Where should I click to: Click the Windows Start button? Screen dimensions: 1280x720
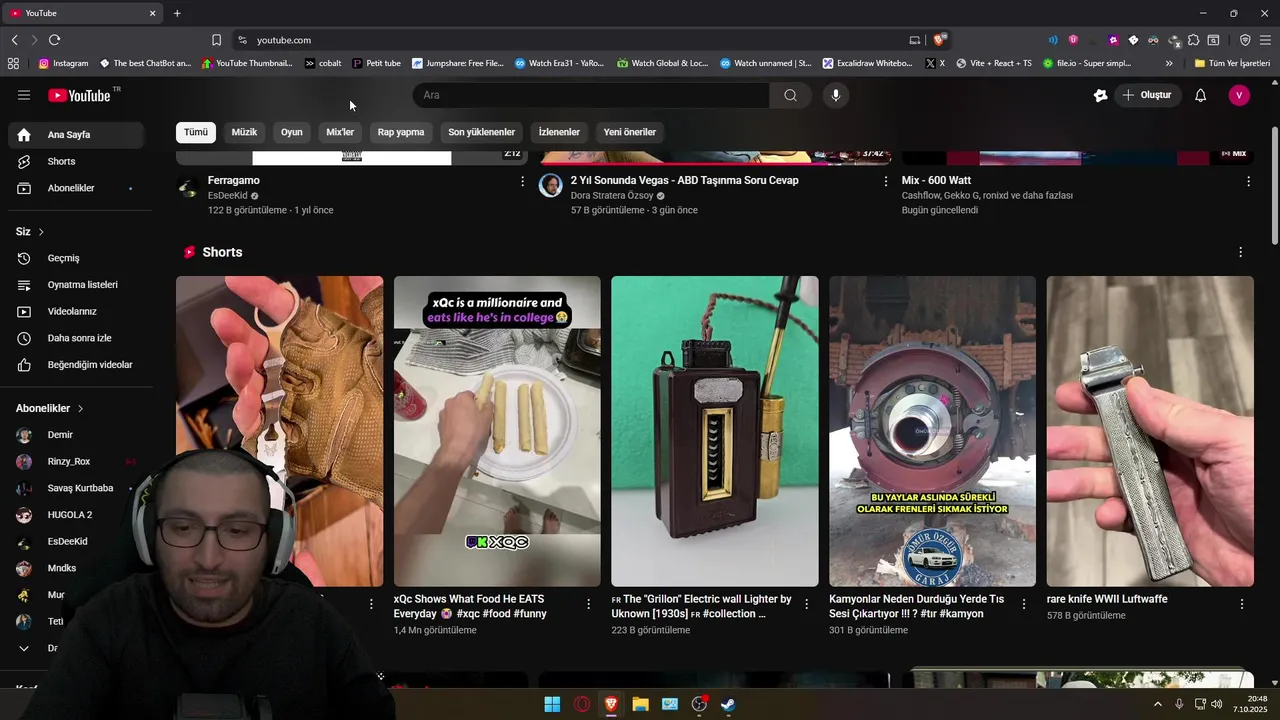tap(552, 705)
